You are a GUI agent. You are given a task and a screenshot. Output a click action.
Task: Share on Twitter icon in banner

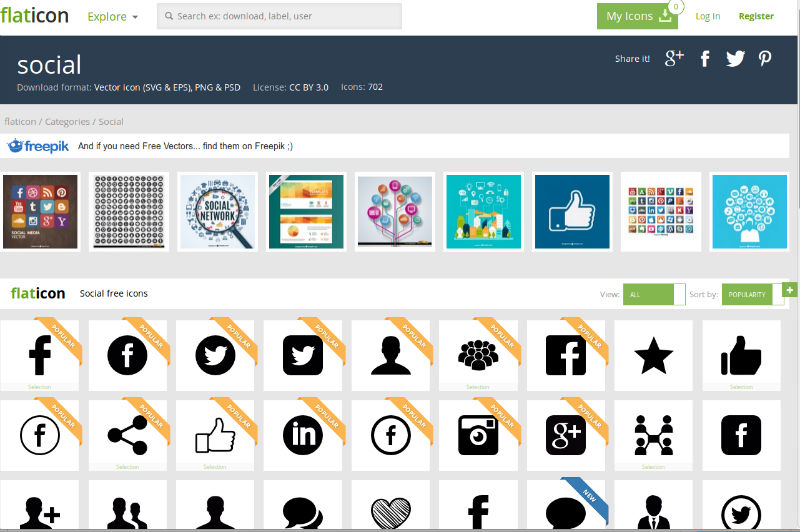[735, 59]
